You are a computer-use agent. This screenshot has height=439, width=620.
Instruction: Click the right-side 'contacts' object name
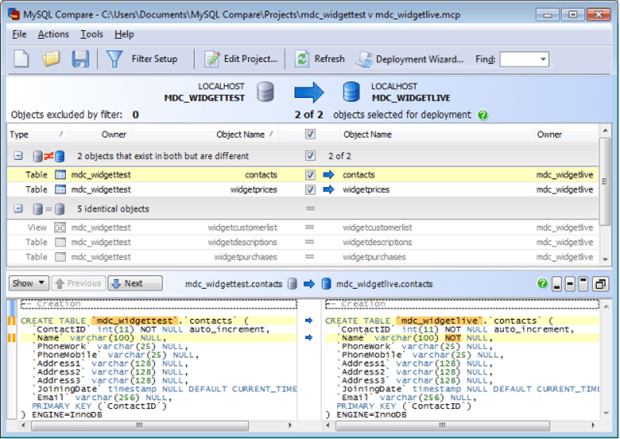tap(359, 175)
